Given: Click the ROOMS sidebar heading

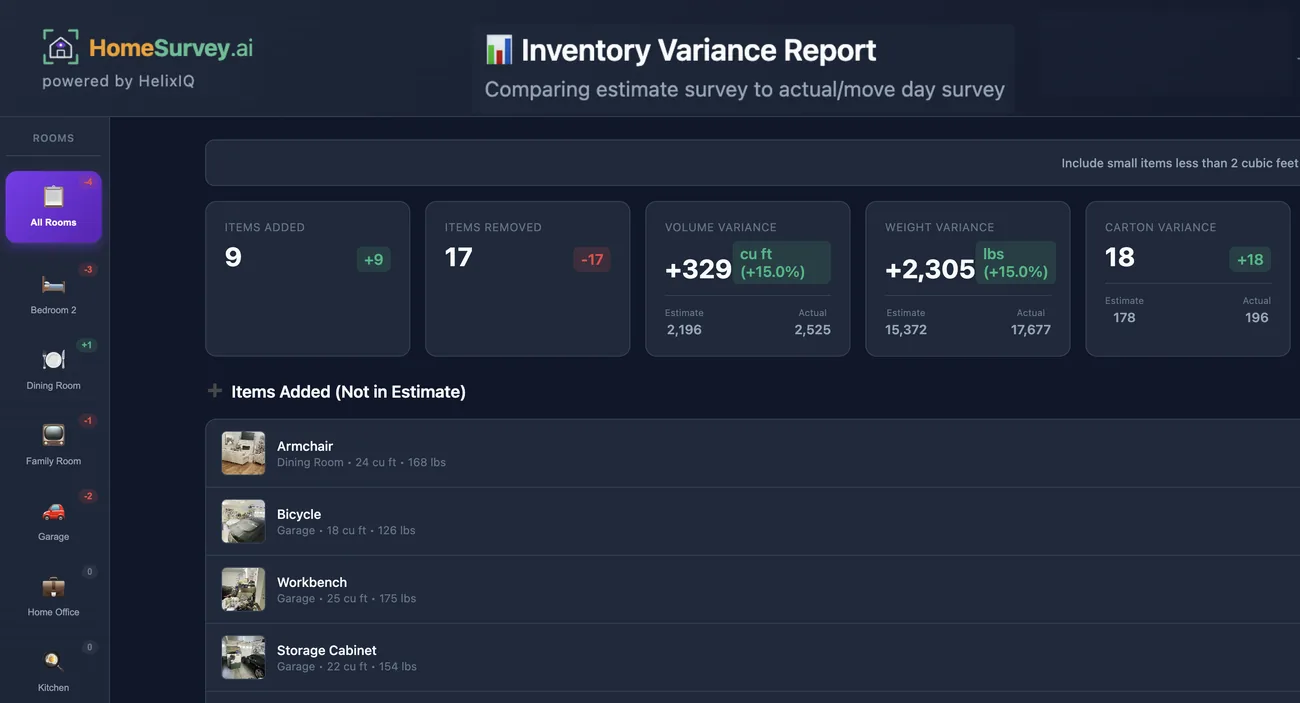Looking at the screenshot, I should pos(53,138).
